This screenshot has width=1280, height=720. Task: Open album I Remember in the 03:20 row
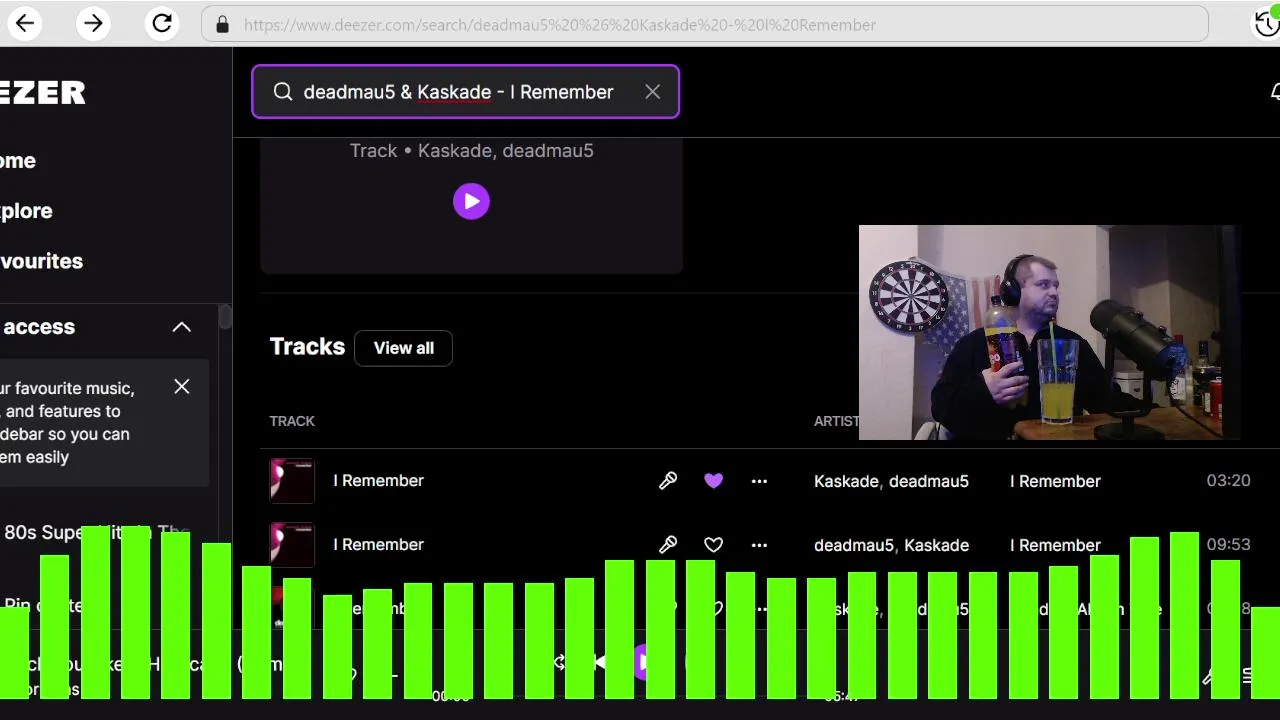[1055, 481]
